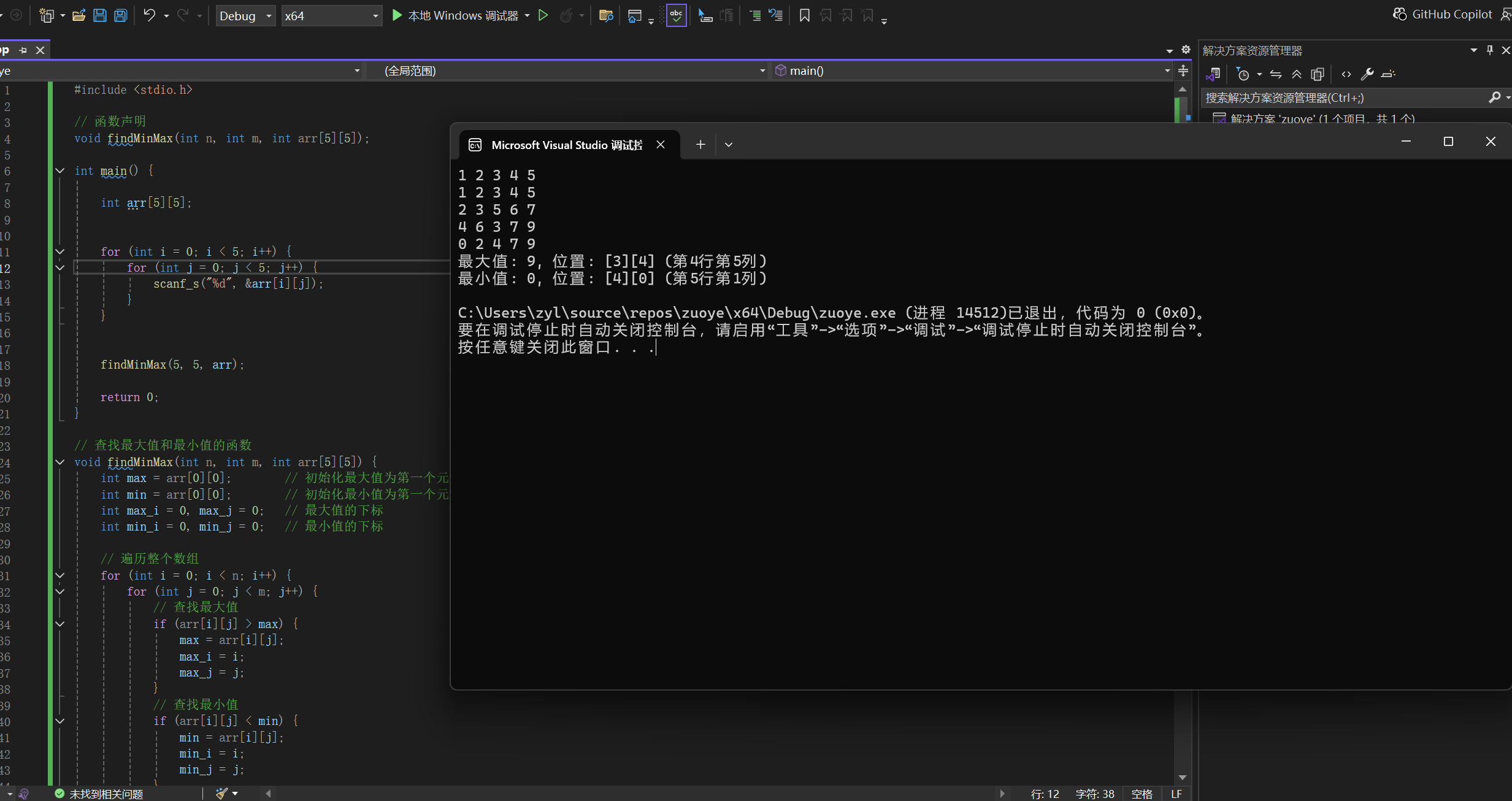Image resolution: width=1512 pixels, height=801 pixels.
Task: Click Show All Files icon in Solution Explorer
Action: pyautogui.click(x=1317, y=74)
